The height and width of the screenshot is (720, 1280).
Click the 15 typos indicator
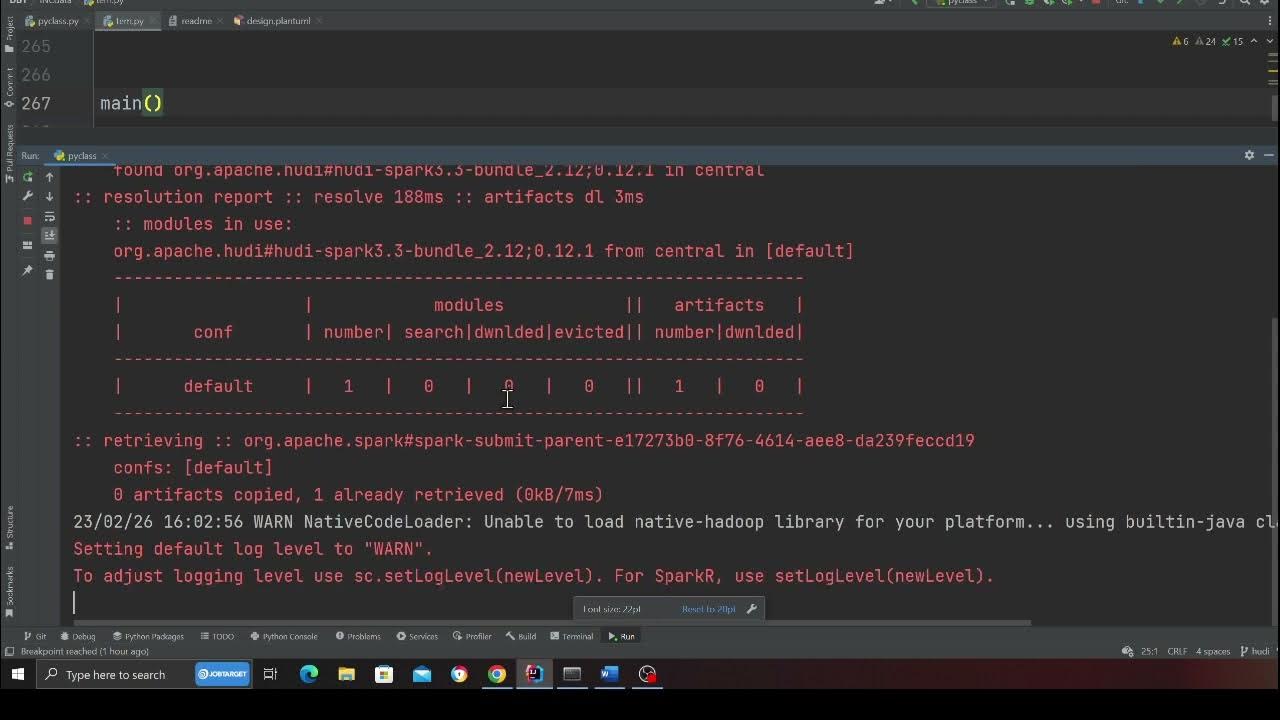coord(1233,41)
